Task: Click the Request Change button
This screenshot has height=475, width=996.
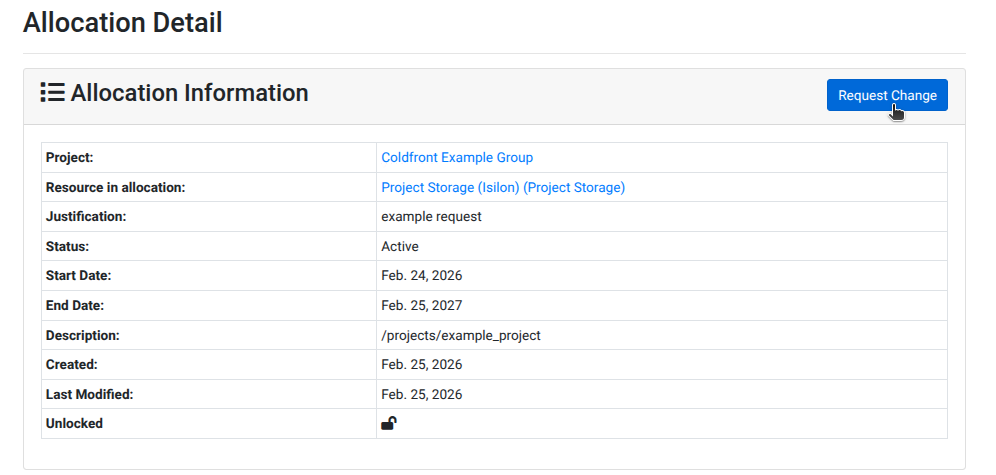Action: coord(886,95)
